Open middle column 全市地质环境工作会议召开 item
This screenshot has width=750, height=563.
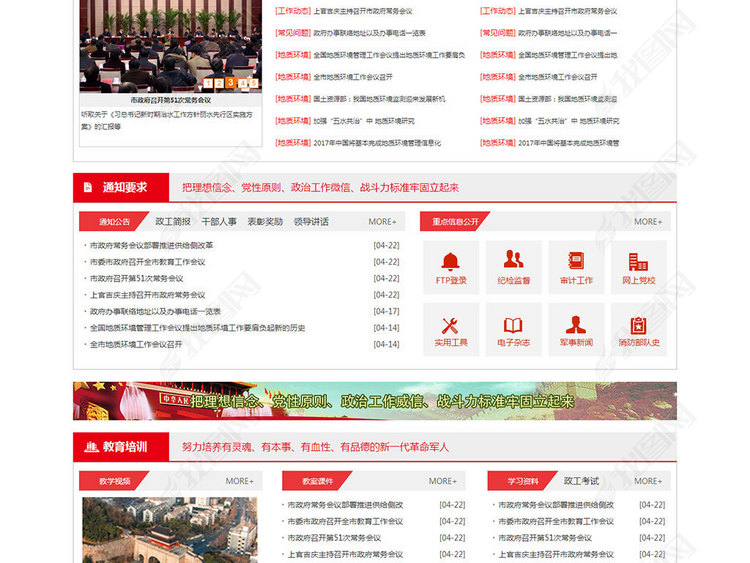[x=334, y=77]
